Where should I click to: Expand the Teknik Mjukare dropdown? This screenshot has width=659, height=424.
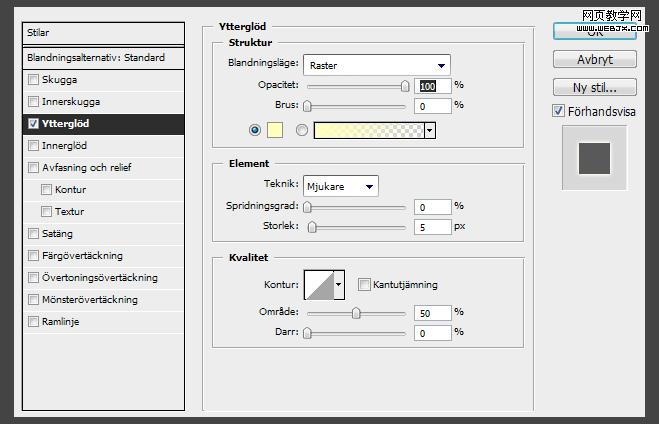click(340, 185)
